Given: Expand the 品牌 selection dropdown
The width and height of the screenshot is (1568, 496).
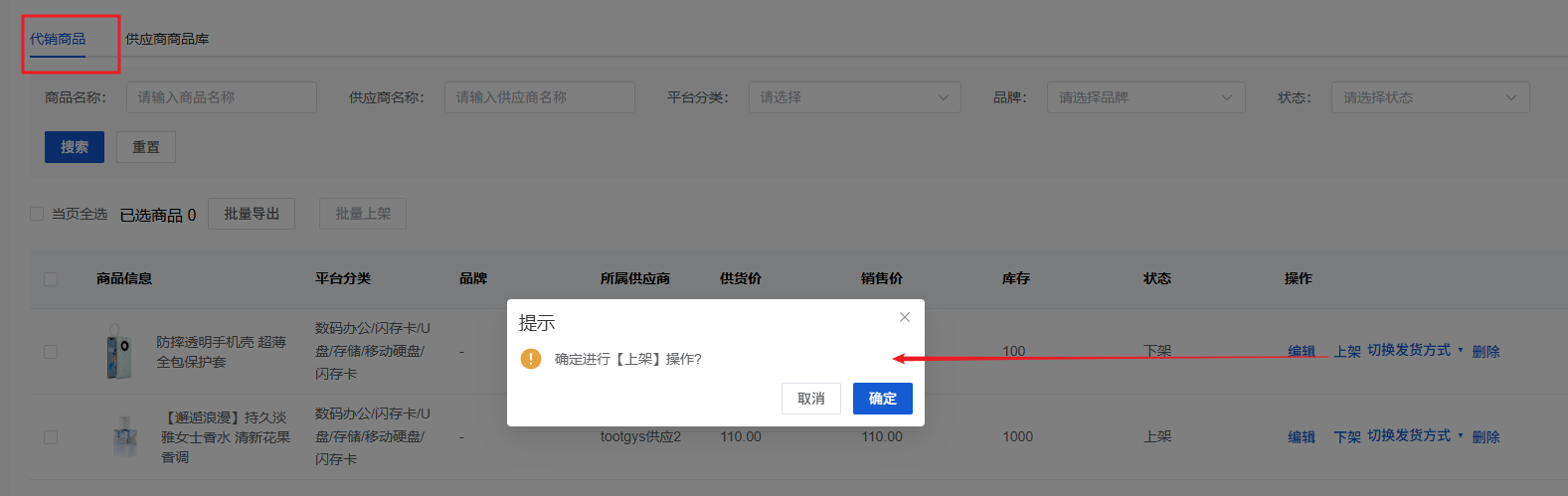Looking at the screenshot, I should (1146, 97).
